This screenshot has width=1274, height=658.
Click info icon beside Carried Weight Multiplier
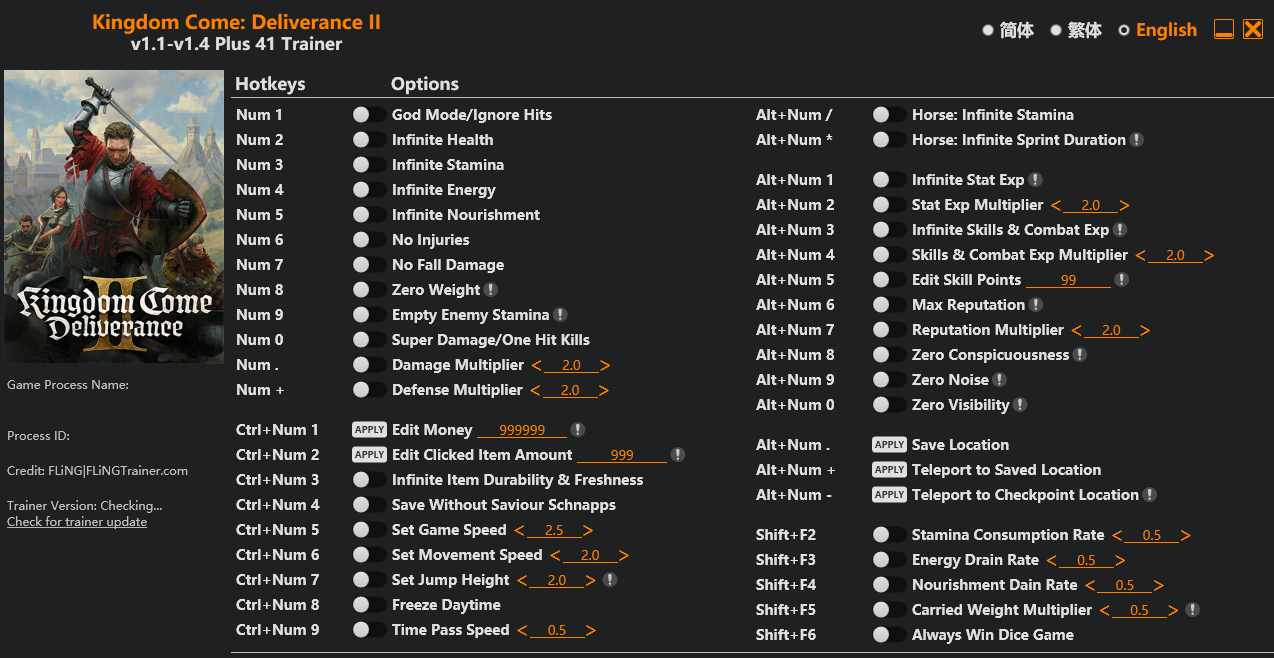click(x=1192, y=610)
